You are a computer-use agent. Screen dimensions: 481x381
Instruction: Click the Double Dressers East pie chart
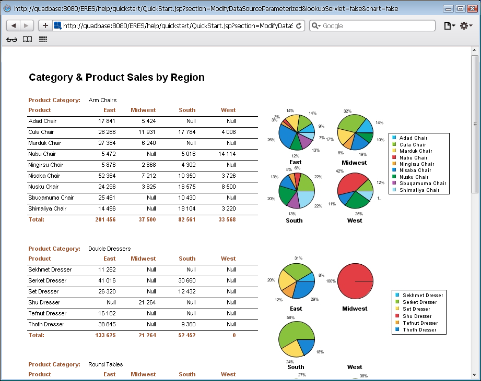[x=296, y=281]
